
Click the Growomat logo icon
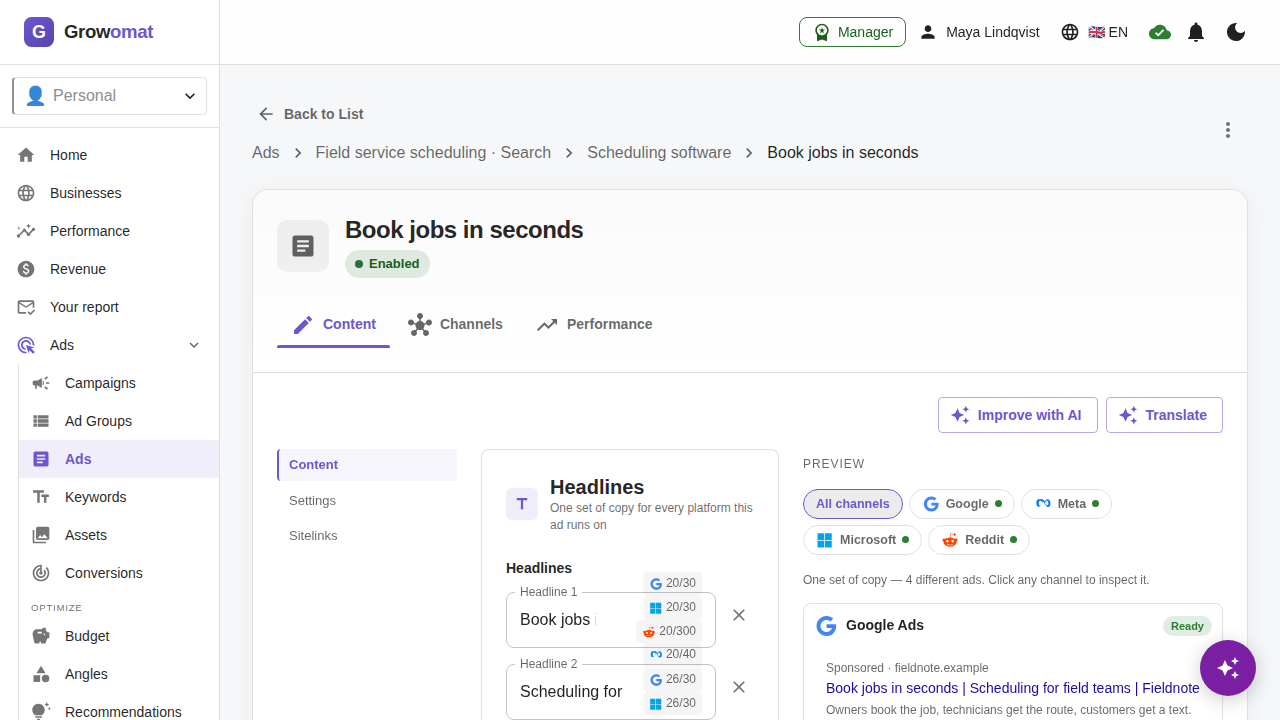[39, 32]
